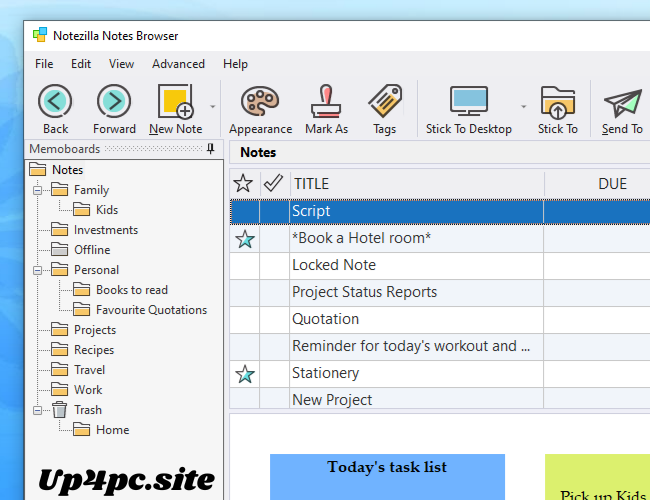The height and width of the screenshot is (500, 650).
Task: Create a note with New Note icon
Action: tap(176, 101)
